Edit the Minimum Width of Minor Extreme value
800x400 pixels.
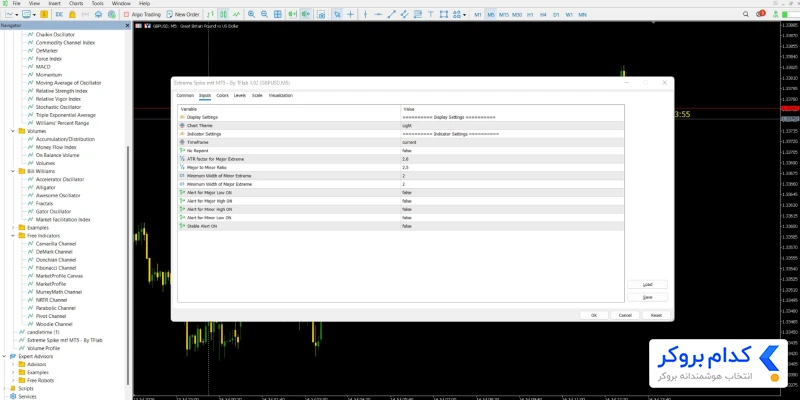(x=512, y=176)
